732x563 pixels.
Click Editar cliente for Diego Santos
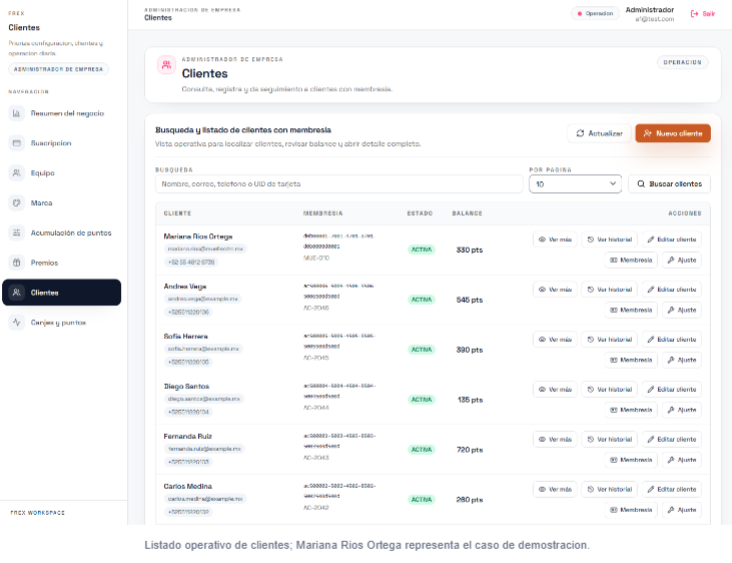coord(671,389)
